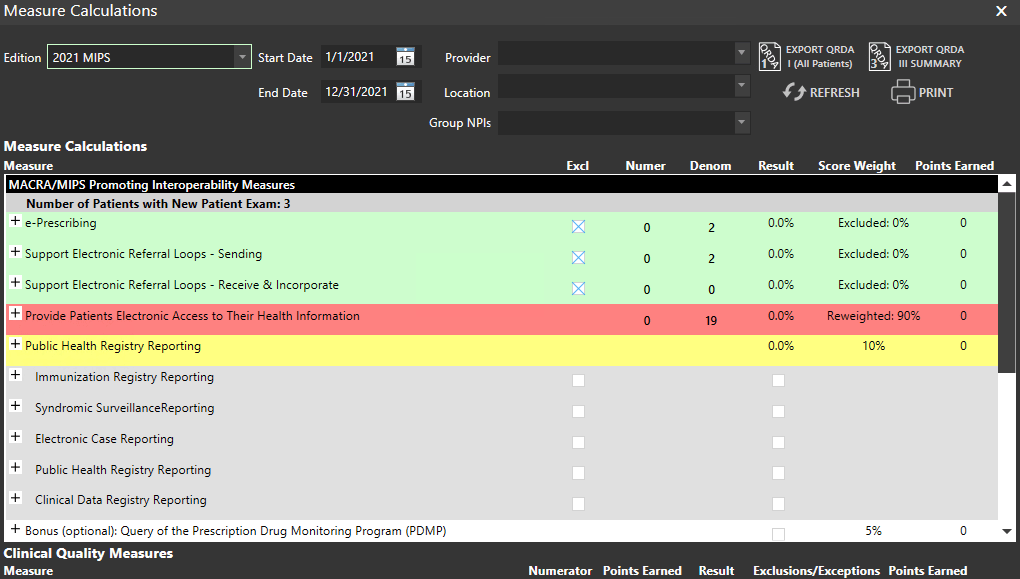Click the Denom column header
The height and width of the screenshot is (579, 1020).
pyautogui.click(x=710, y=166)
